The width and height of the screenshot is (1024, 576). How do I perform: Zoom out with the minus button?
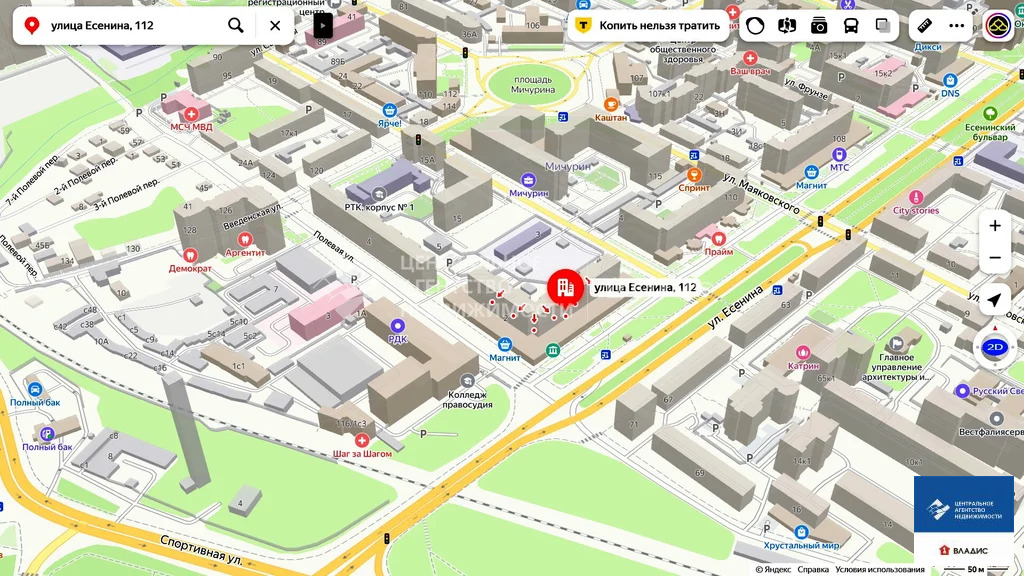995,258
